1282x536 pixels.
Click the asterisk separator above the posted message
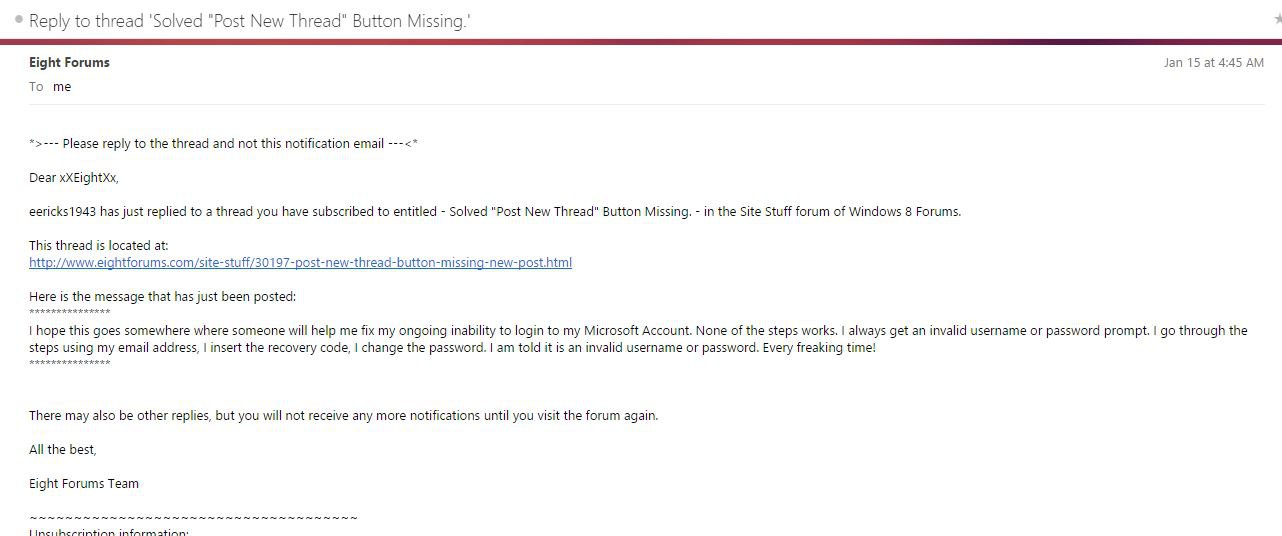pyautogui.click(x=70, y=313)
